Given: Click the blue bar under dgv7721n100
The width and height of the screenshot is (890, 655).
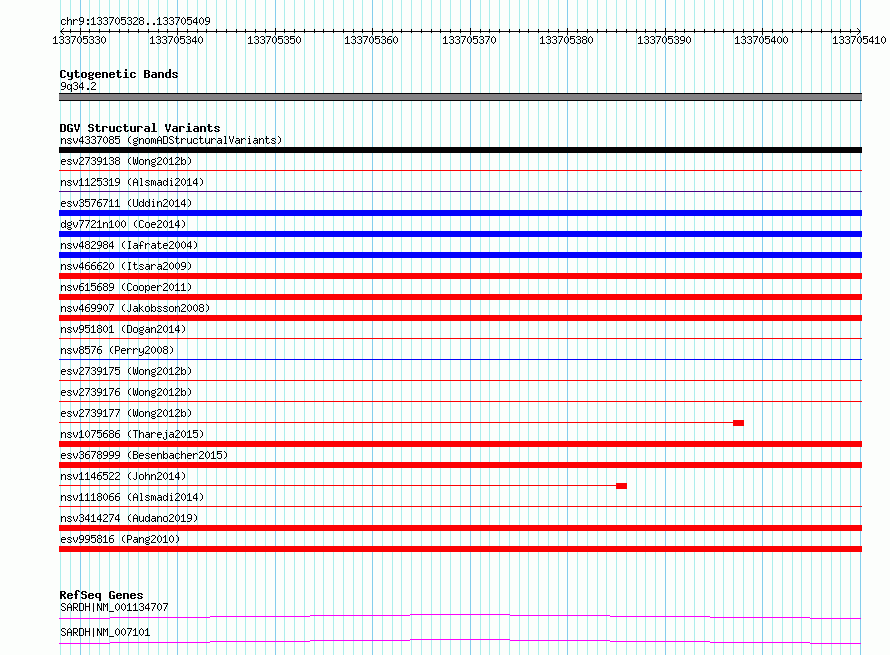Looking at the screenshot, I should [x=460, y=234].
